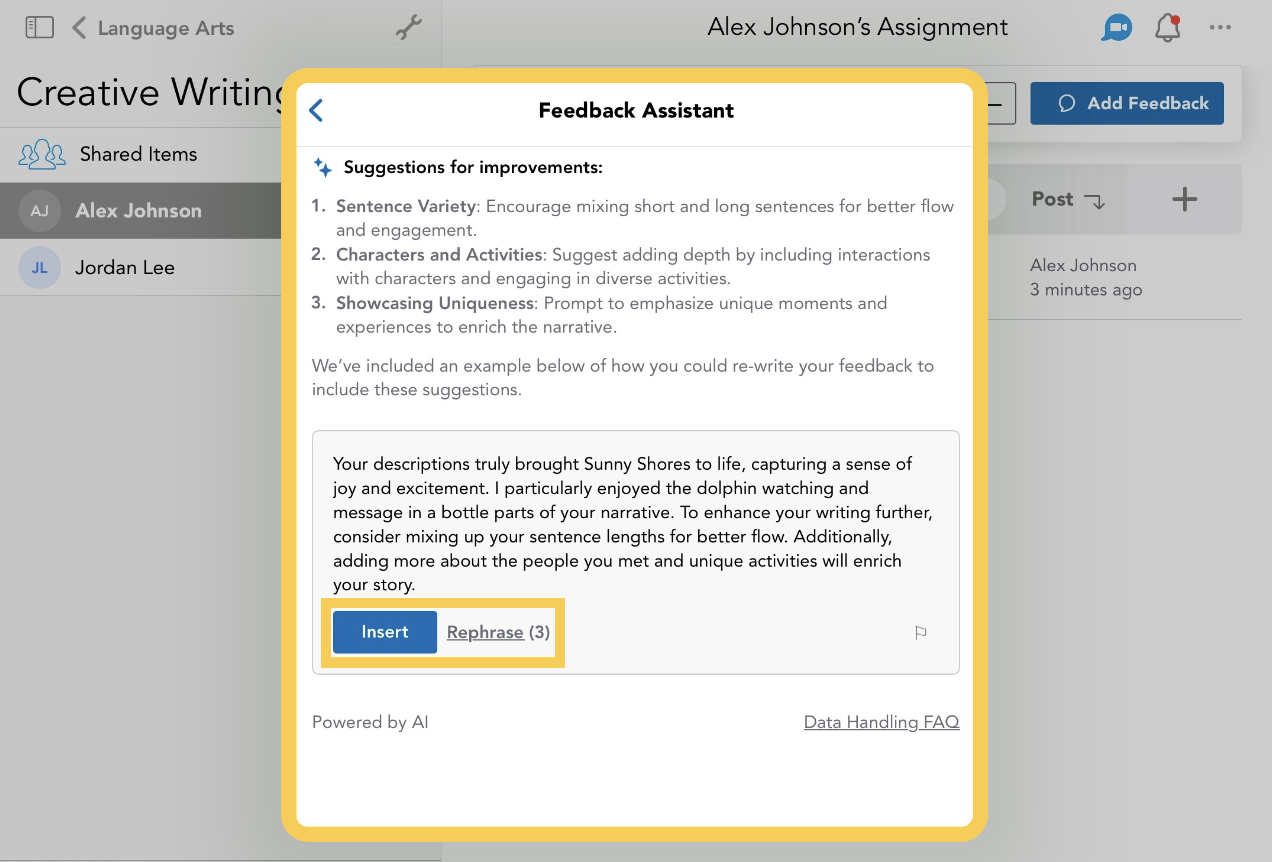The width and height of the screenshot is (1272, 862).
Task: Click the suggested feedback text box
Action: tap(636, 552)
